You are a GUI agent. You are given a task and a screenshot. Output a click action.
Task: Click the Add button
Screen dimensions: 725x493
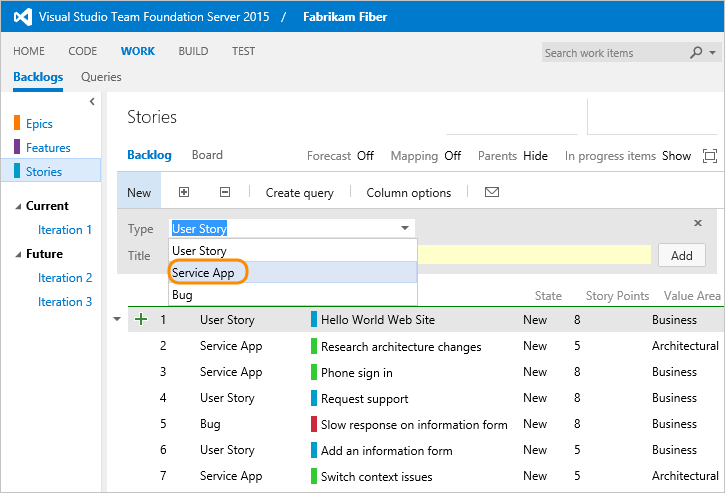(681, 255)
